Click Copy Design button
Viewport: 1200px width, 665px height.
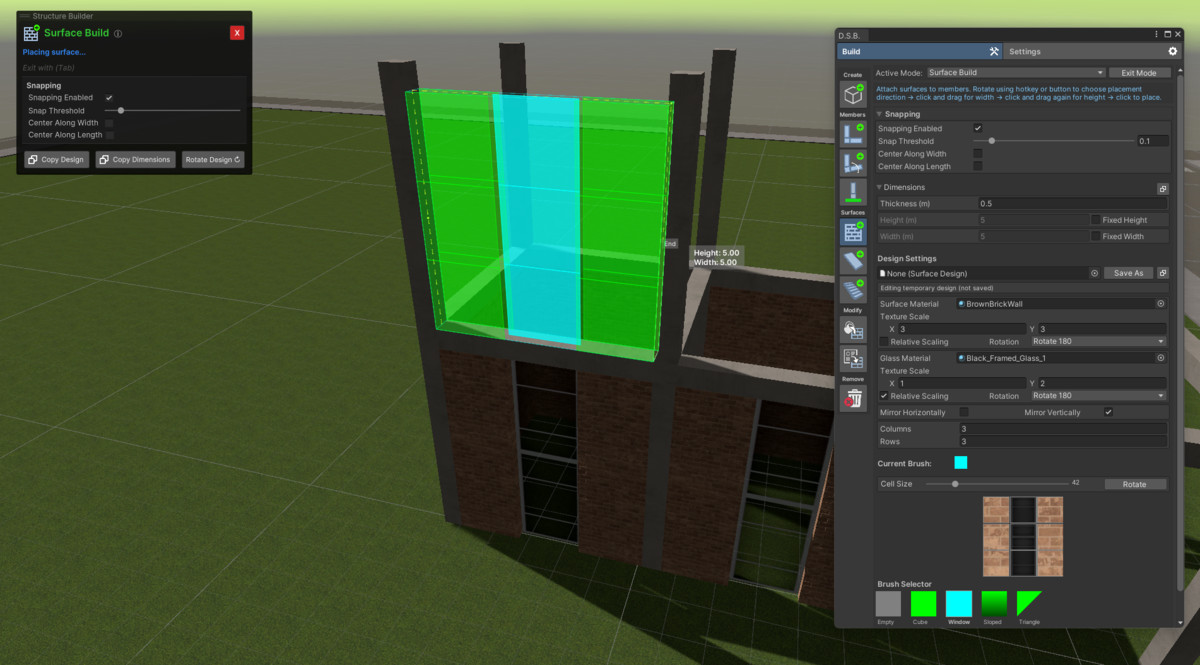tap(57, 159)
